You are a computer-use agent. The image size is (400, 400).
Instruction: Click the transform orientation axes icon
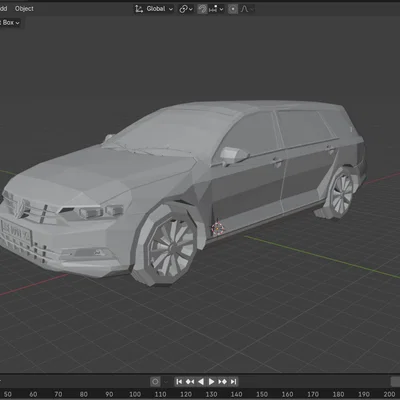tap(139, 9)
